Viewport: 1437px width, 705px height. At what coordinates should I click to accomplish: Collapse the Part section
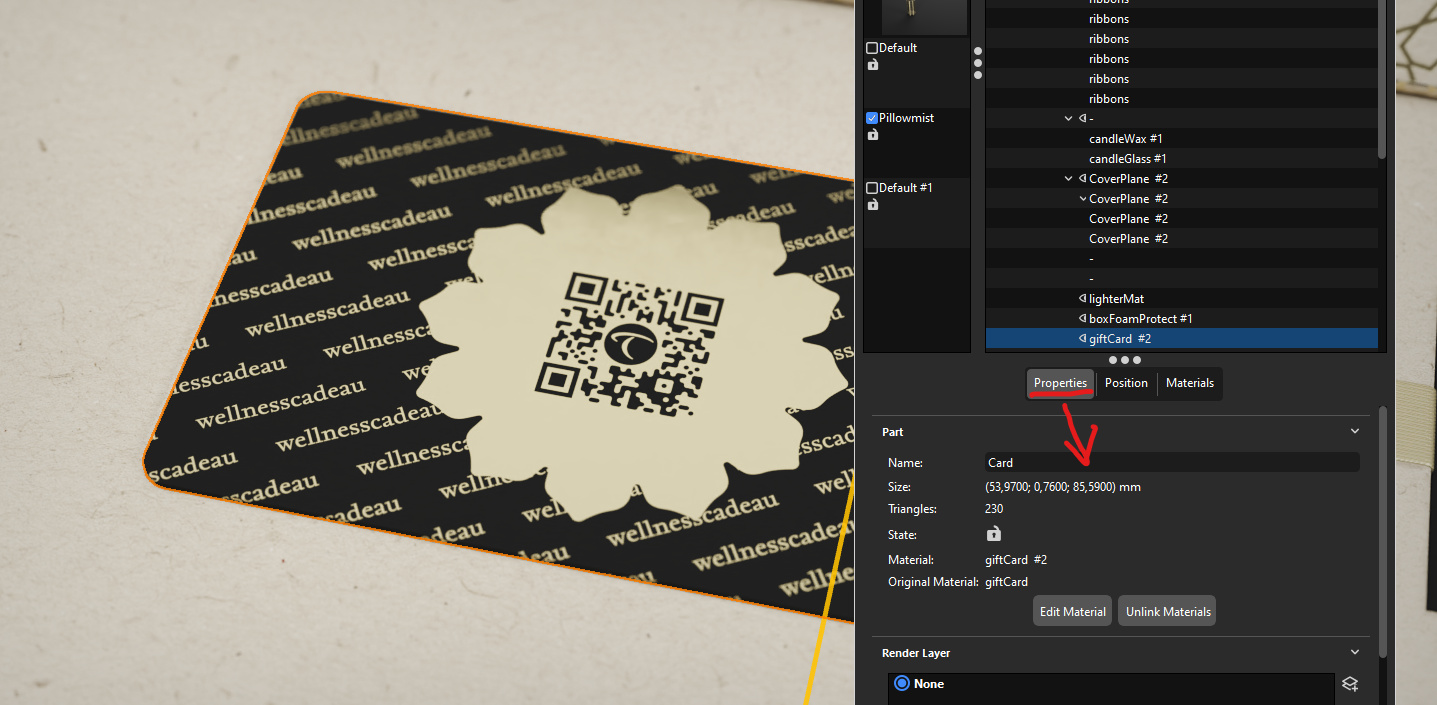(1355, 432)
